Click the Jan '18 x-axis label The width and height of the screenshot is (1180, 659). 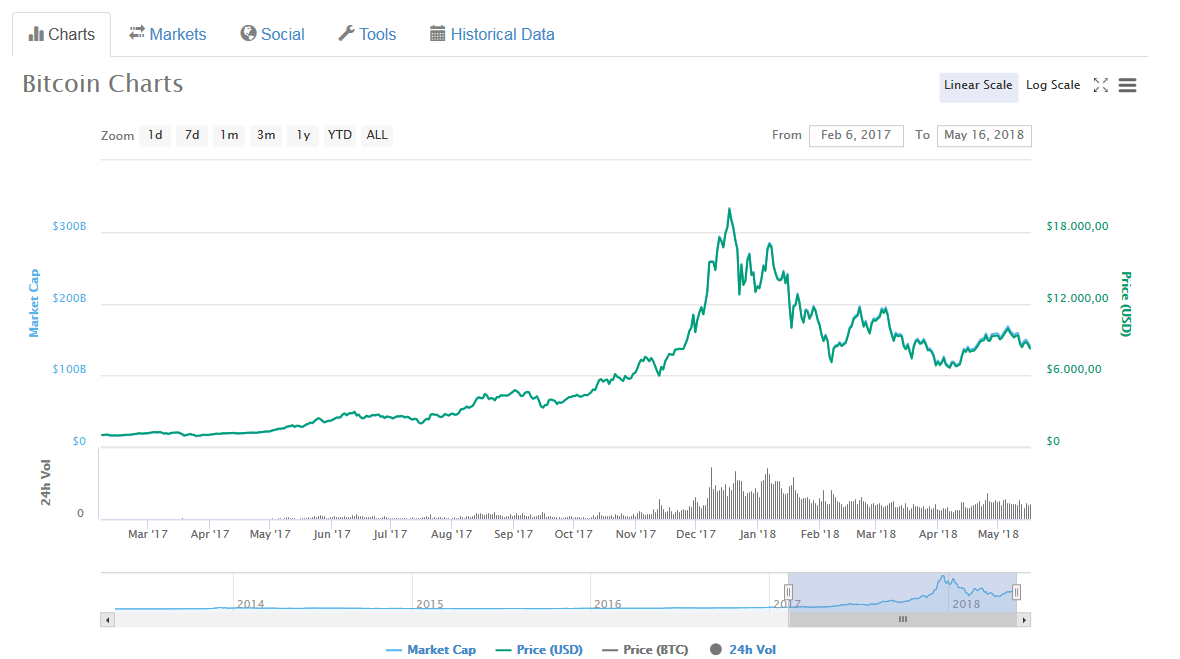[x=757, y=534]
